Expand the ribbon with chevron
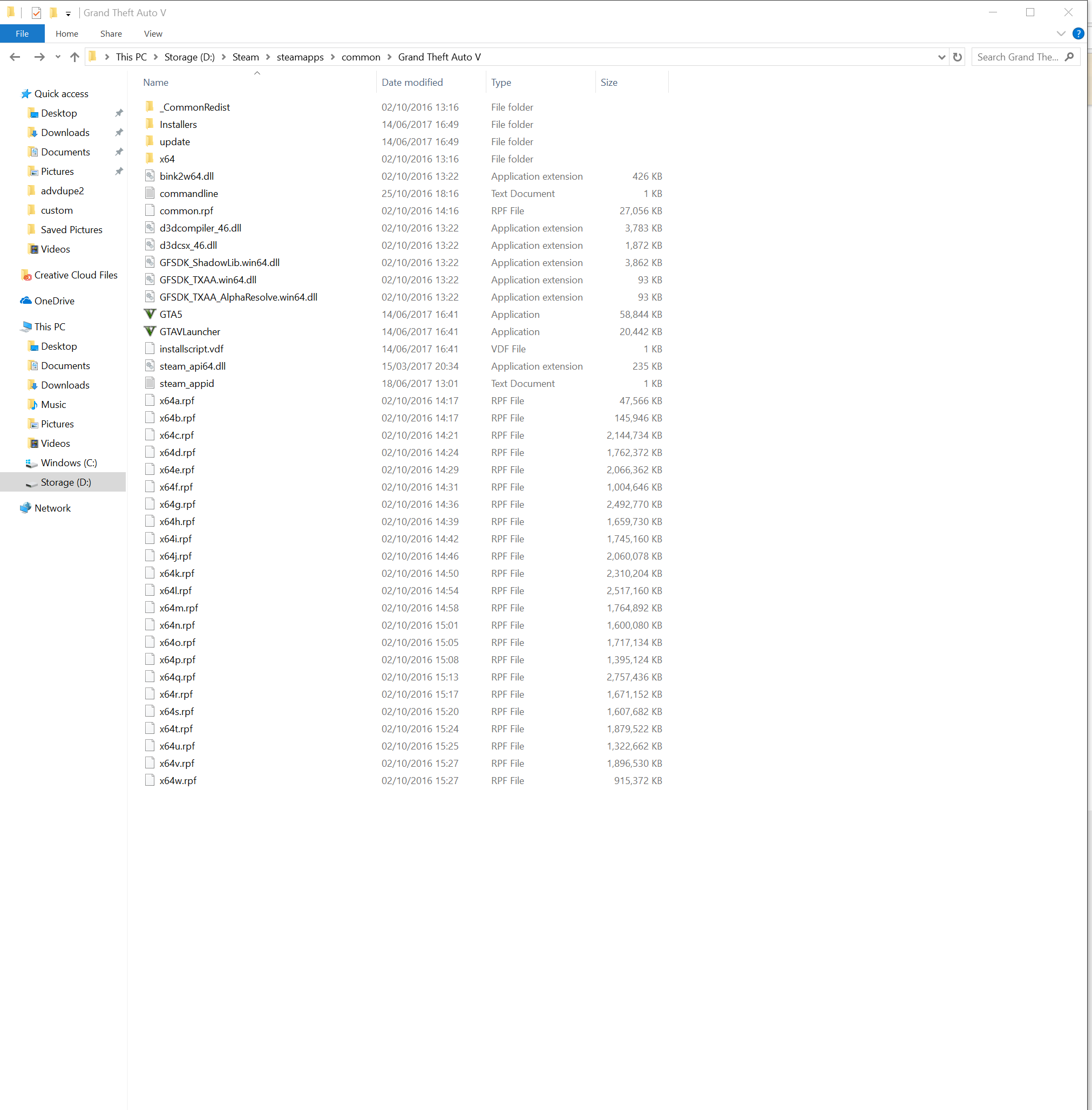The image size is (1092, 1110). [1061, 33]
